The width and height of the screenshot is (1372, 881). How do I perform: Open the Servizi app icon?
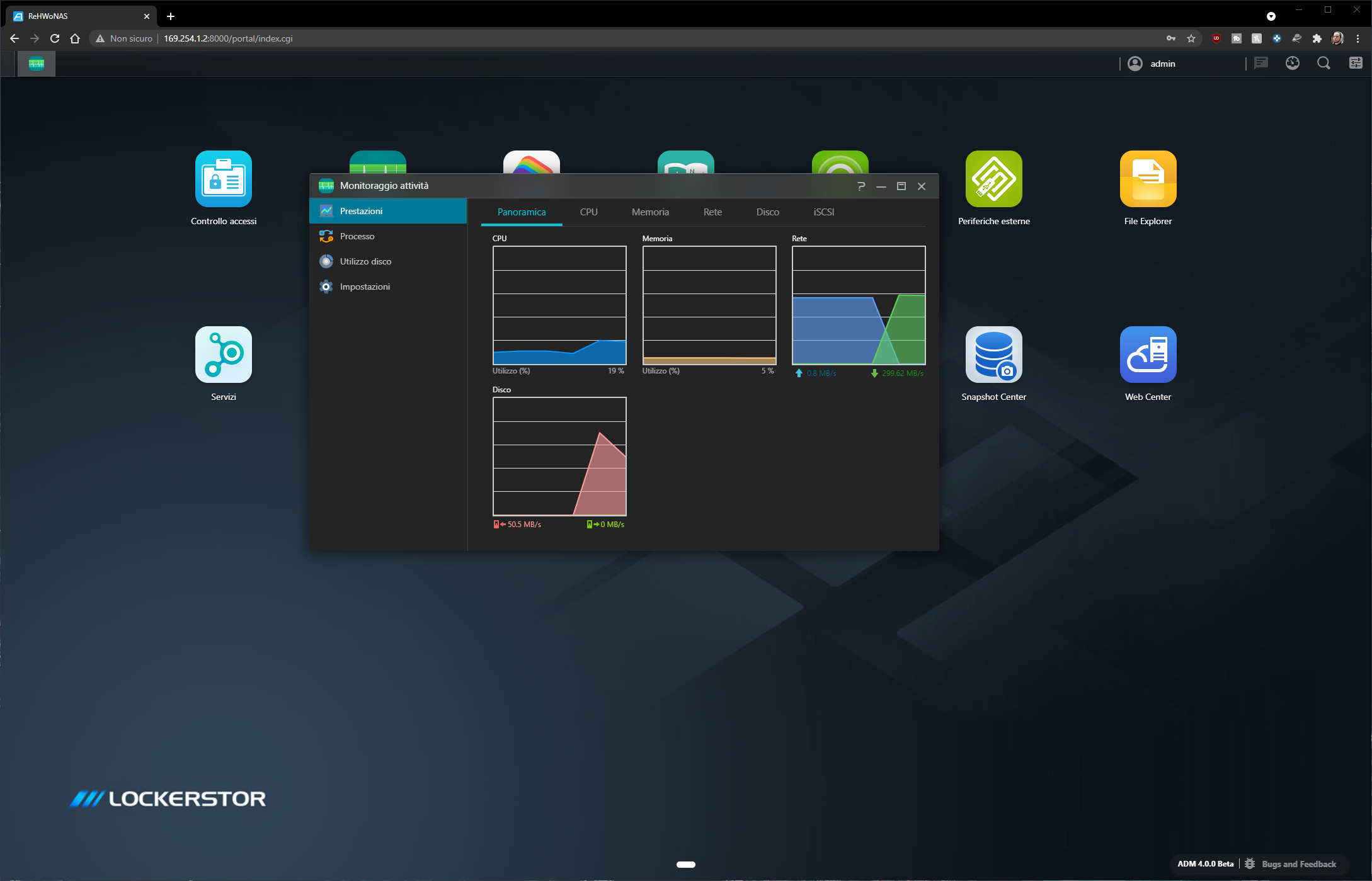[x=224, y=355]
